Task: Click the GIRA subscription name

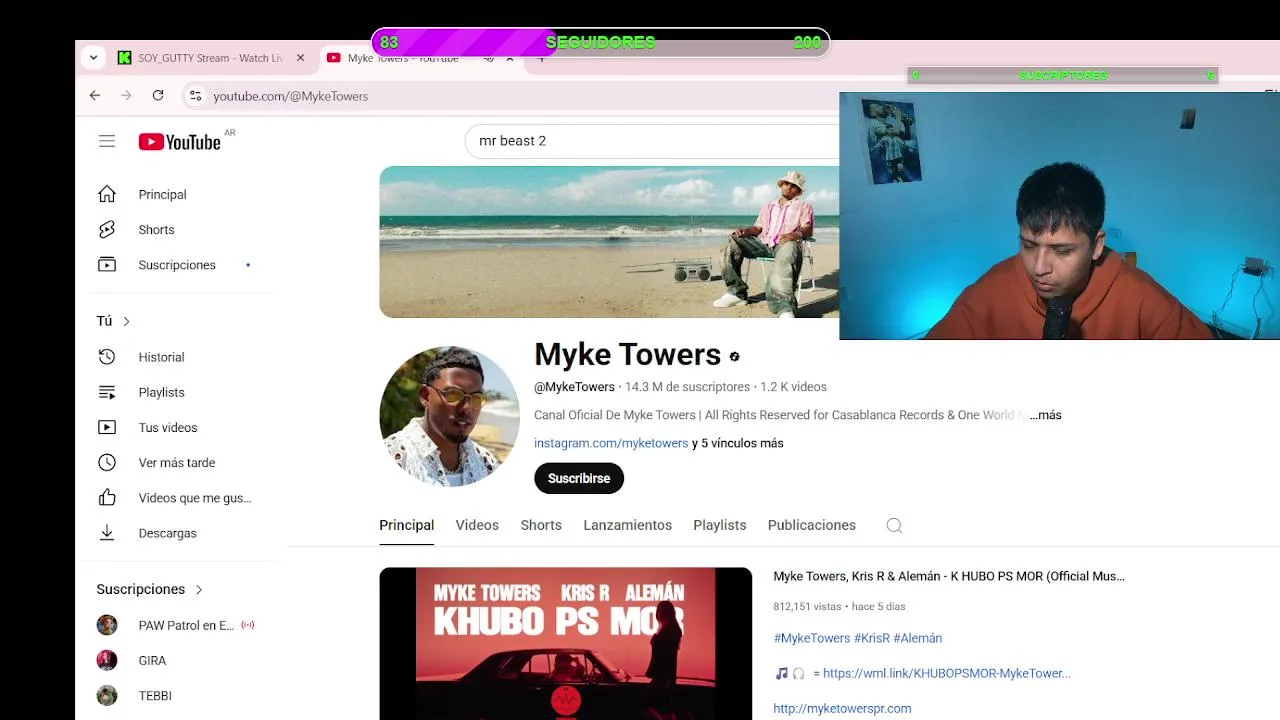Action: 152,660
